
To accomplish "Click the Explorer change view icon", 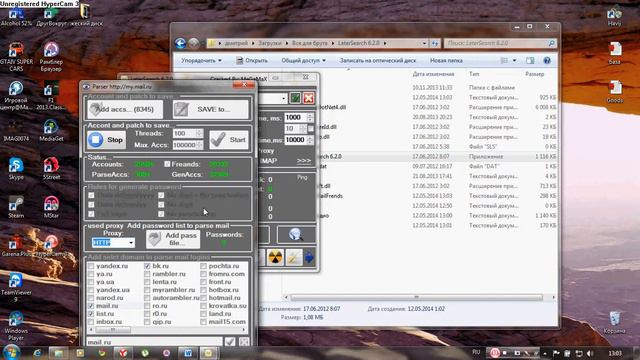I will click(x=504, y=60).
